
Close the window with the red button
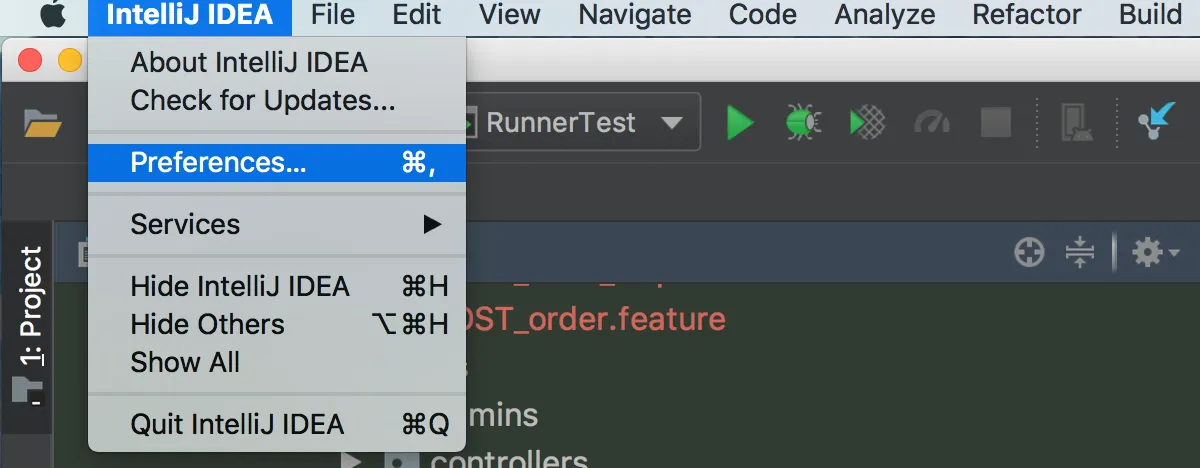click(31, 60)
